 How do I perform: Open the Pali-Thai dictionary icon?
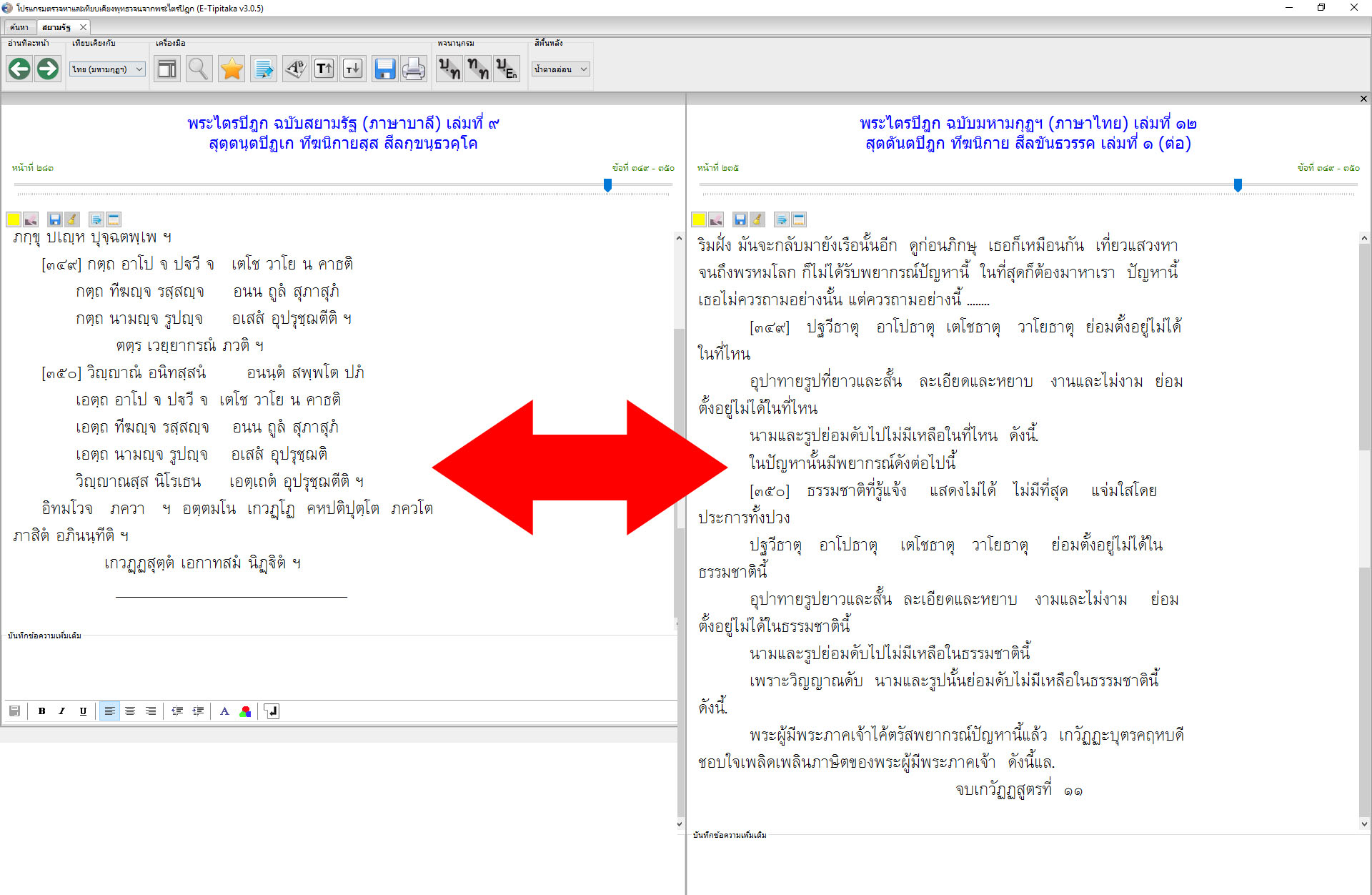(x=449, y=69)
